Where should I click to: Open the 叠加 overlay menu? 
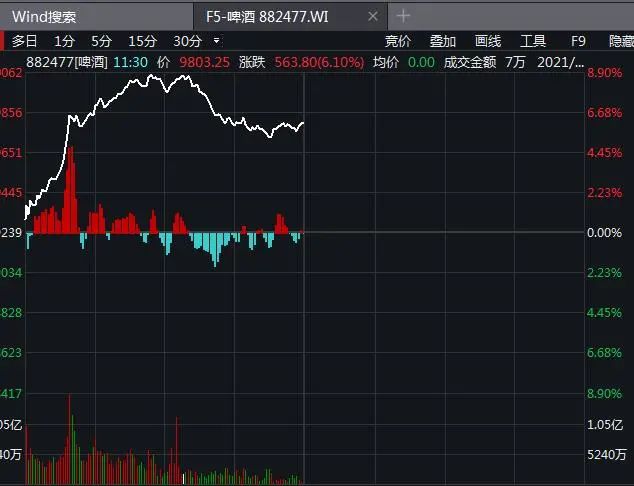pyautogui.click(x=443, y=40)
